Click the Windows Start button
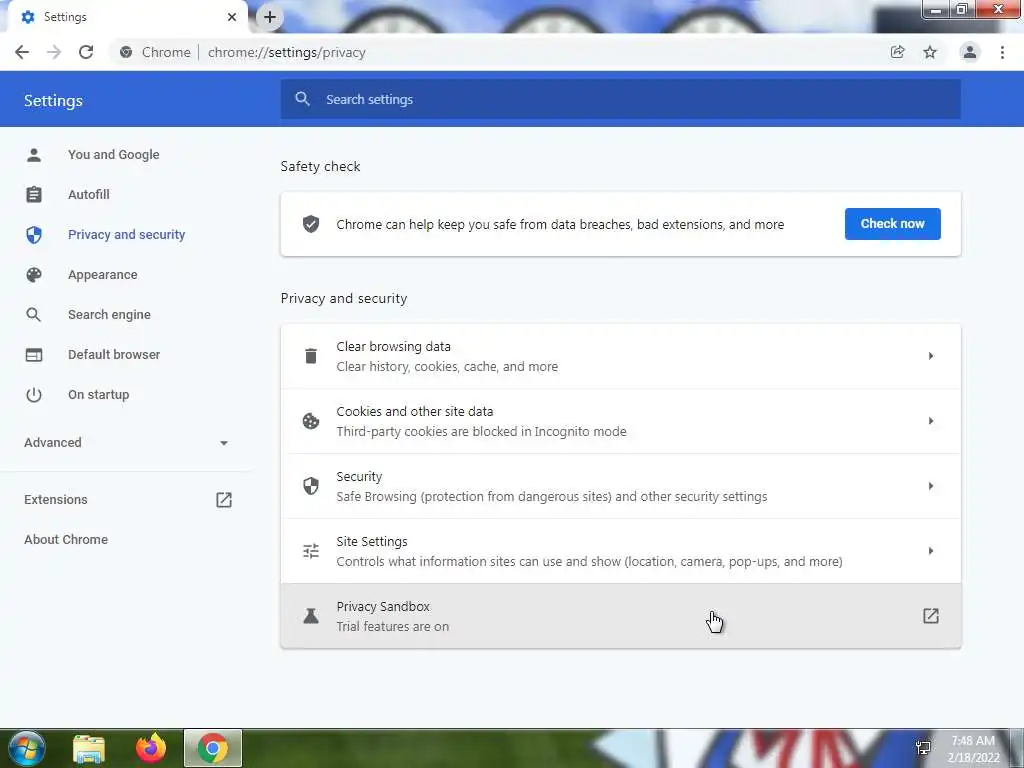This screenshot has height=768, width=1024. (x=27, y=748)
